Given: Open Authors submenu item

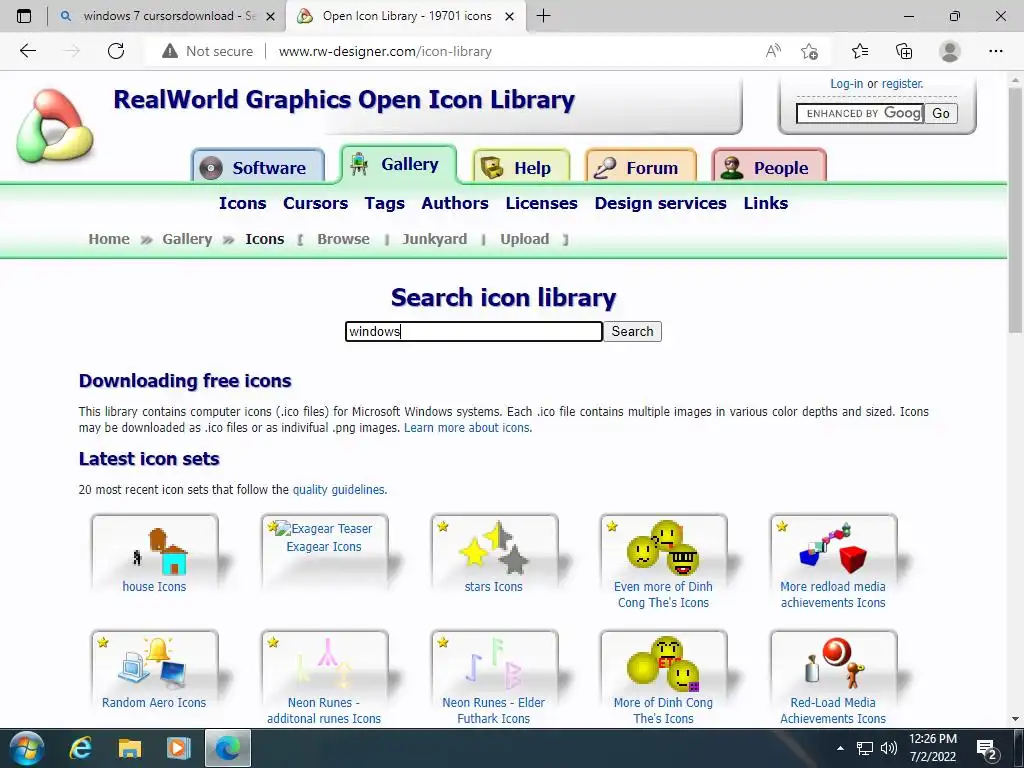Looking at the screenshot, I should tap(455, 203).
